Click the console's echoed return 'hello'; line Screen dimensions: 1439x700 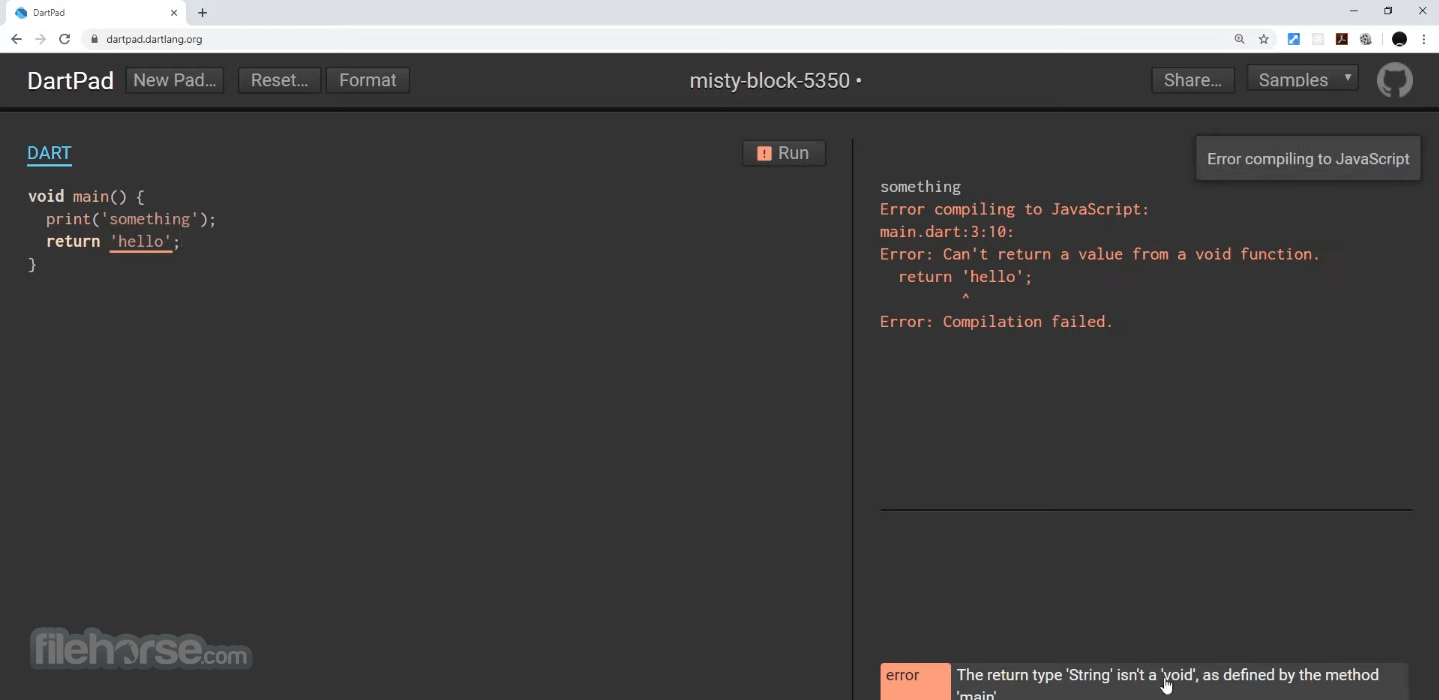965,277
